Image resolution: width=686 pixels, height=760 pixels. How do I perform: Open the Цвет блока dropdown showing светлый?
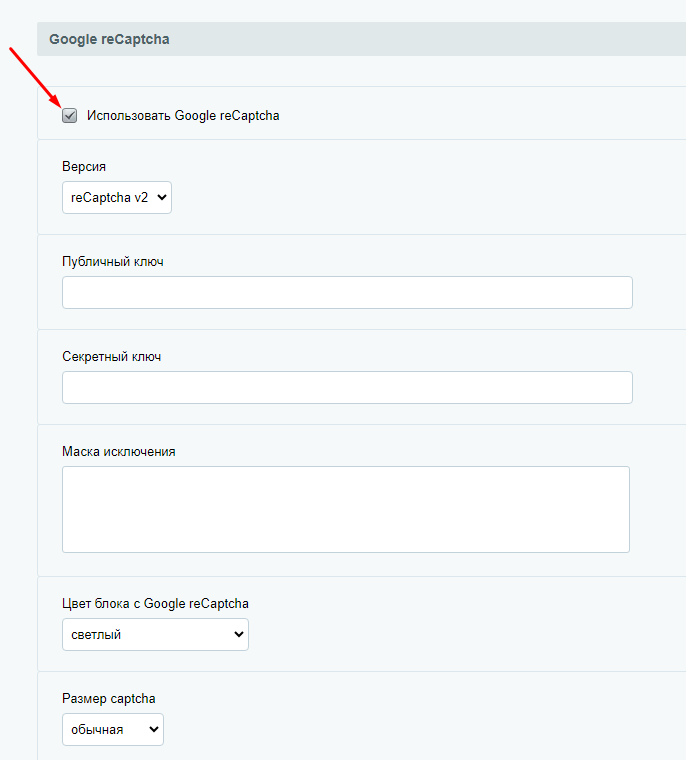tap(155, 634)
